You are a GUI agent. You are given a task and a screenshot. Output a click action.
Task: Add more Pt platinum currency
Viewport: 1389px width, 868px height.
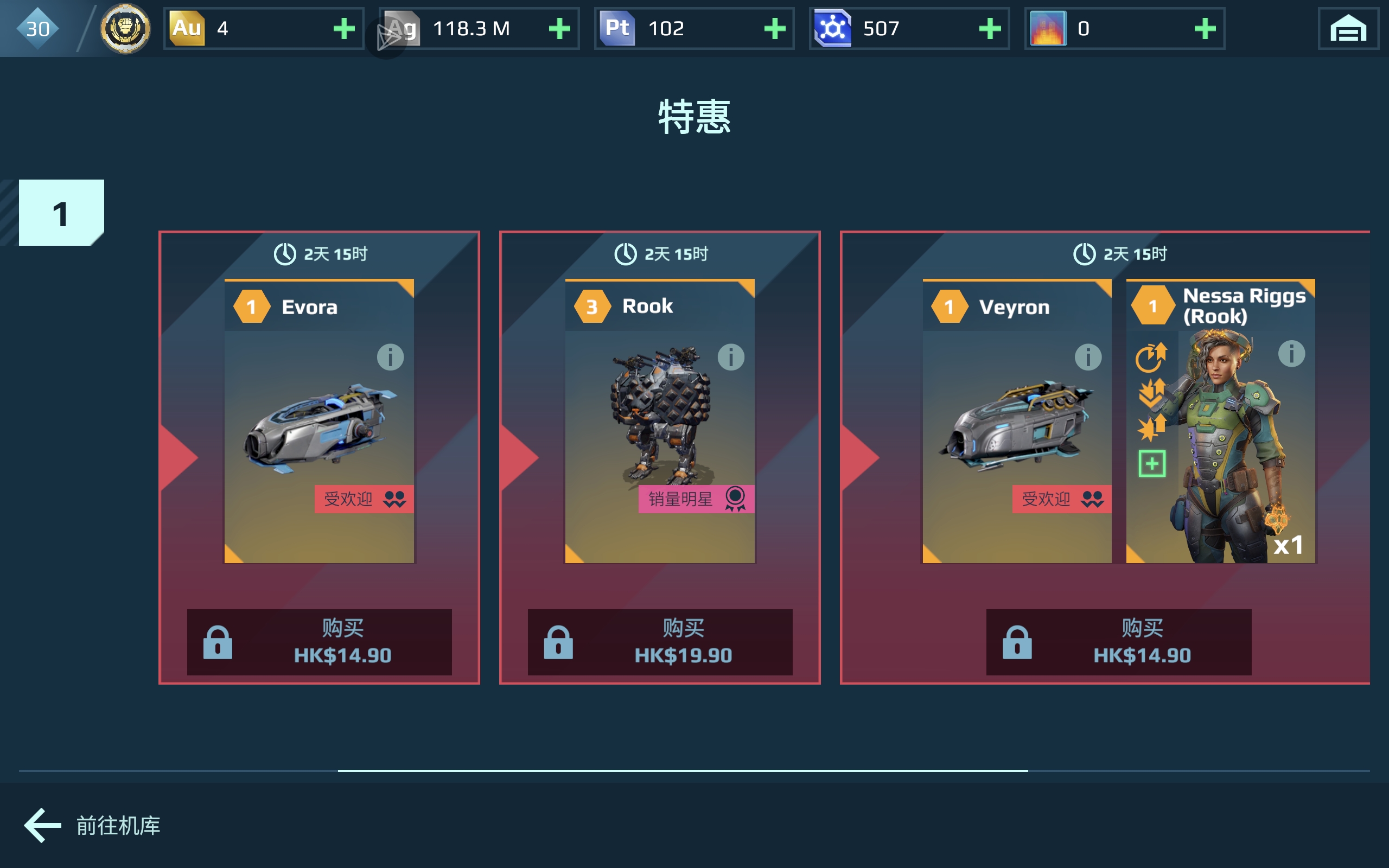(x=774, y=29)
